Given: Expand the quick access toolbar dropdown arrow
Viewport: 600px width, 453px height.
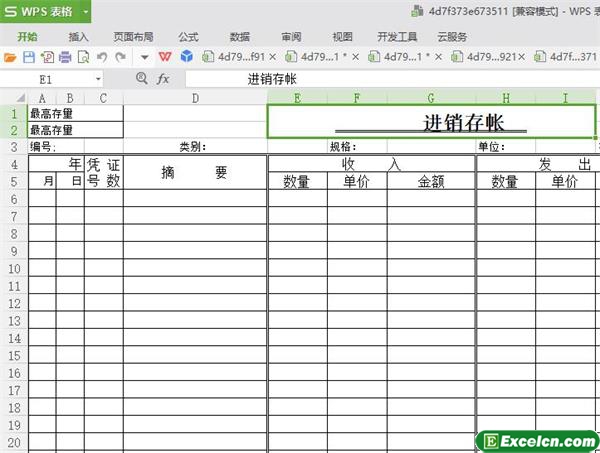Looking at the screenshot, I should 144,57.
